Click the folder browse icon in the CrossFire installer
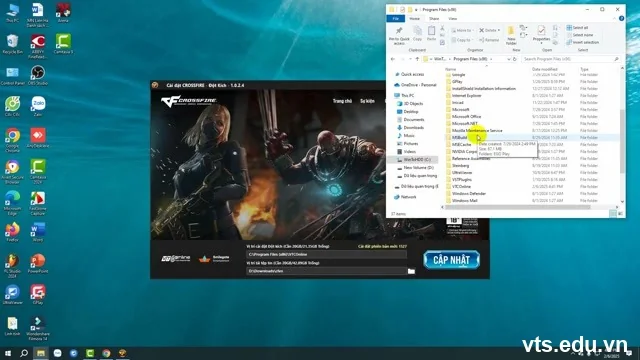 [411, 271]
